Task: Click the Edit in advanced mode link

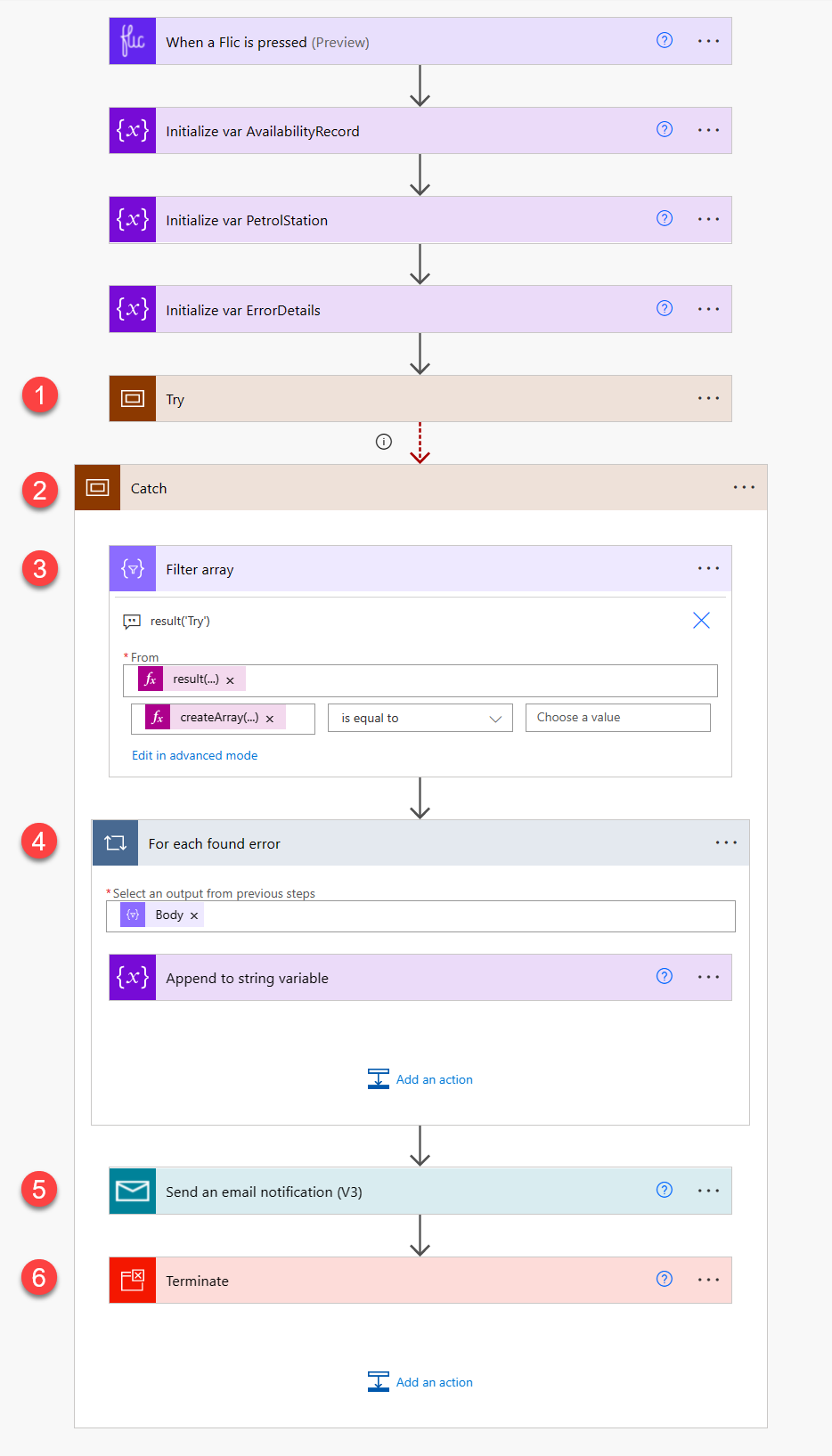Action: pos(195,755)
